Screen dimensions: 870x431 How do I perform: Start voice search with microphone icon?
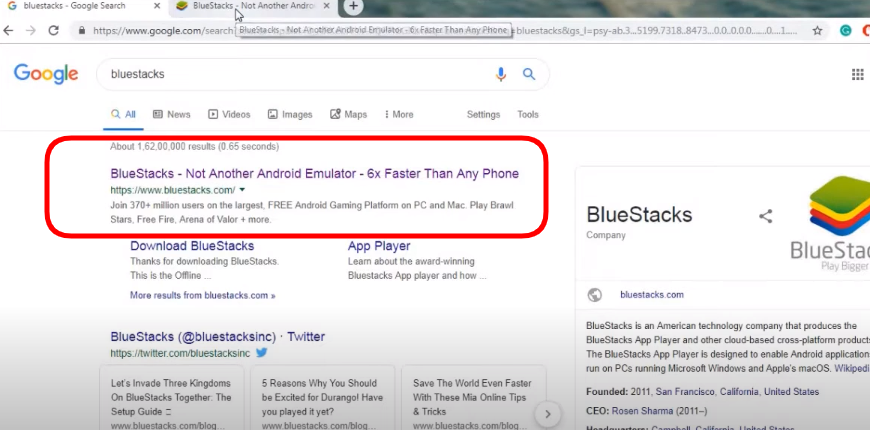pyautogui.click(x=500, y=74)
